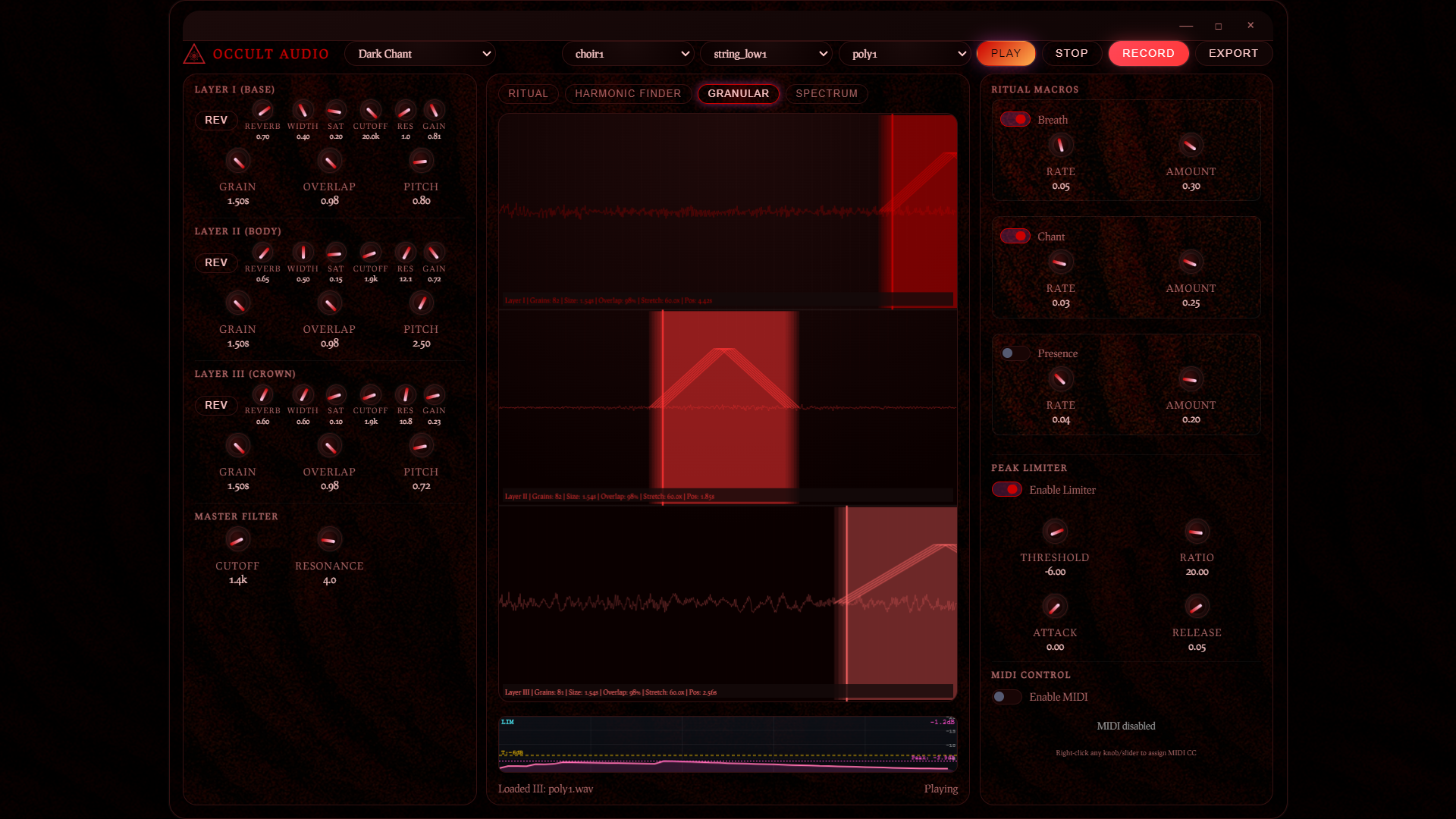Turn the Chant Amount macro knob

(1191, 262)
